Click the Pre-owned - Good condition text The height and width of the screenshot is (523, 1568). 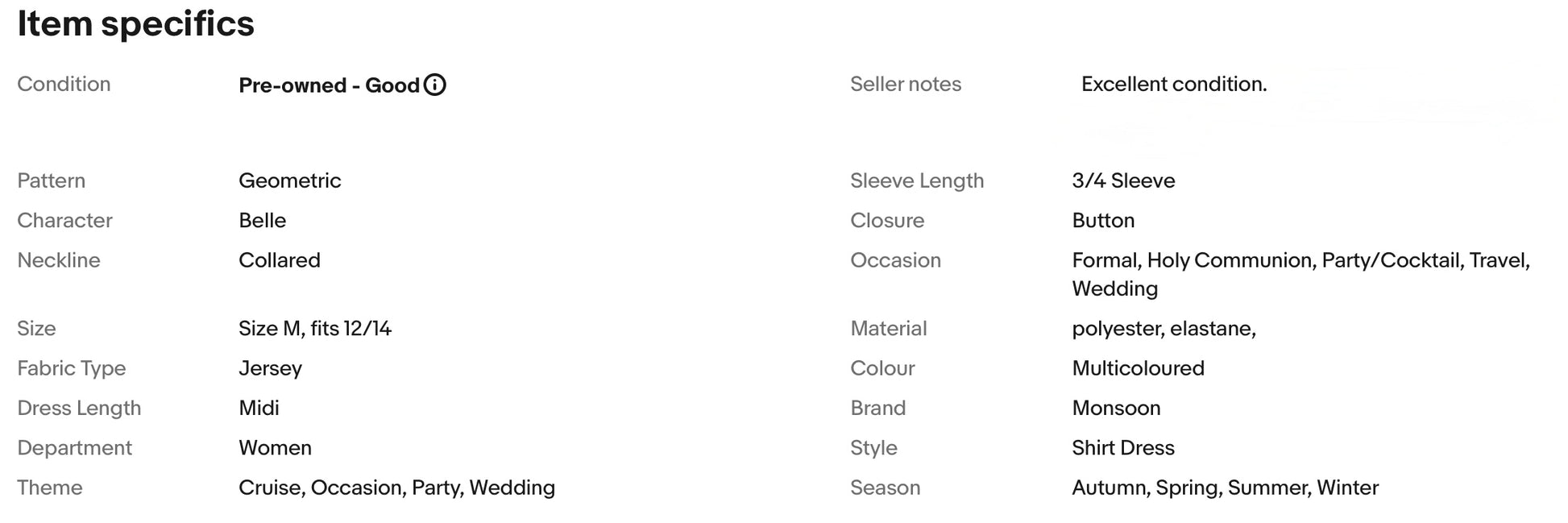click(x=329, y=85)
